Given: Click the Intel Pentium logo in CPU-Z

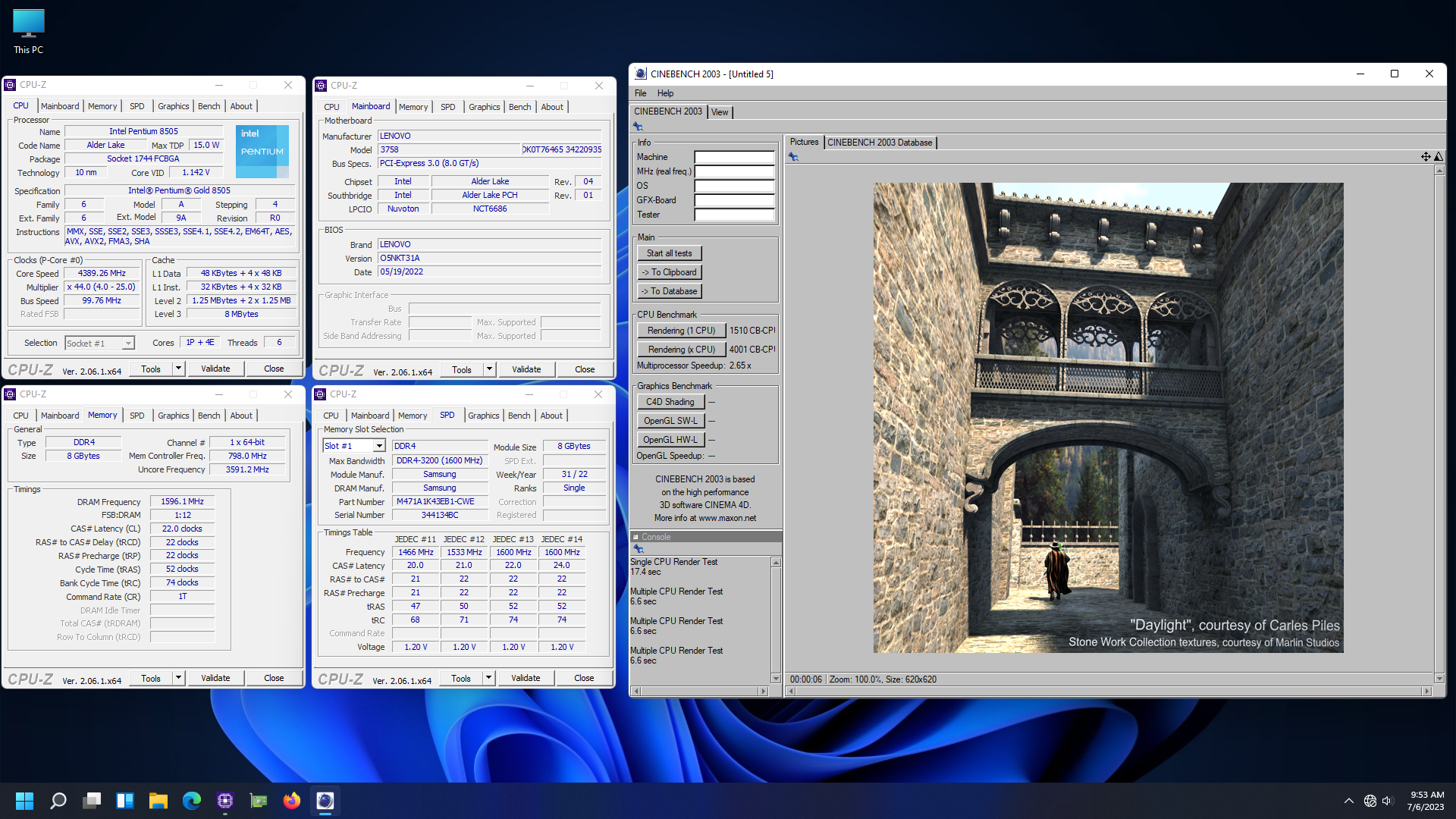Looking at the screenshot, I should (262, 152).
